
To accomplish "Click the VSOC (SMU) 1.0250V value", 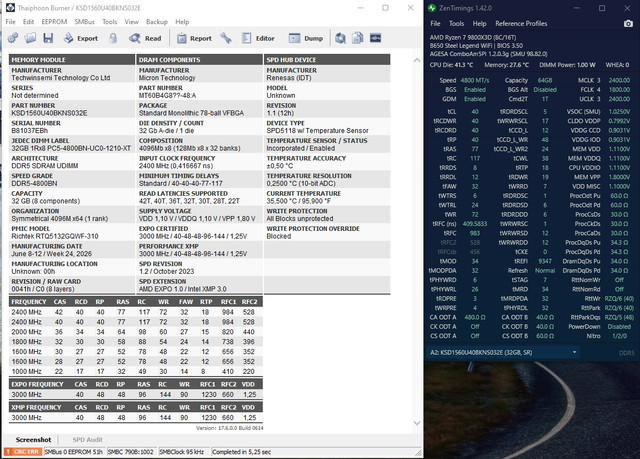I will point(619,111).
